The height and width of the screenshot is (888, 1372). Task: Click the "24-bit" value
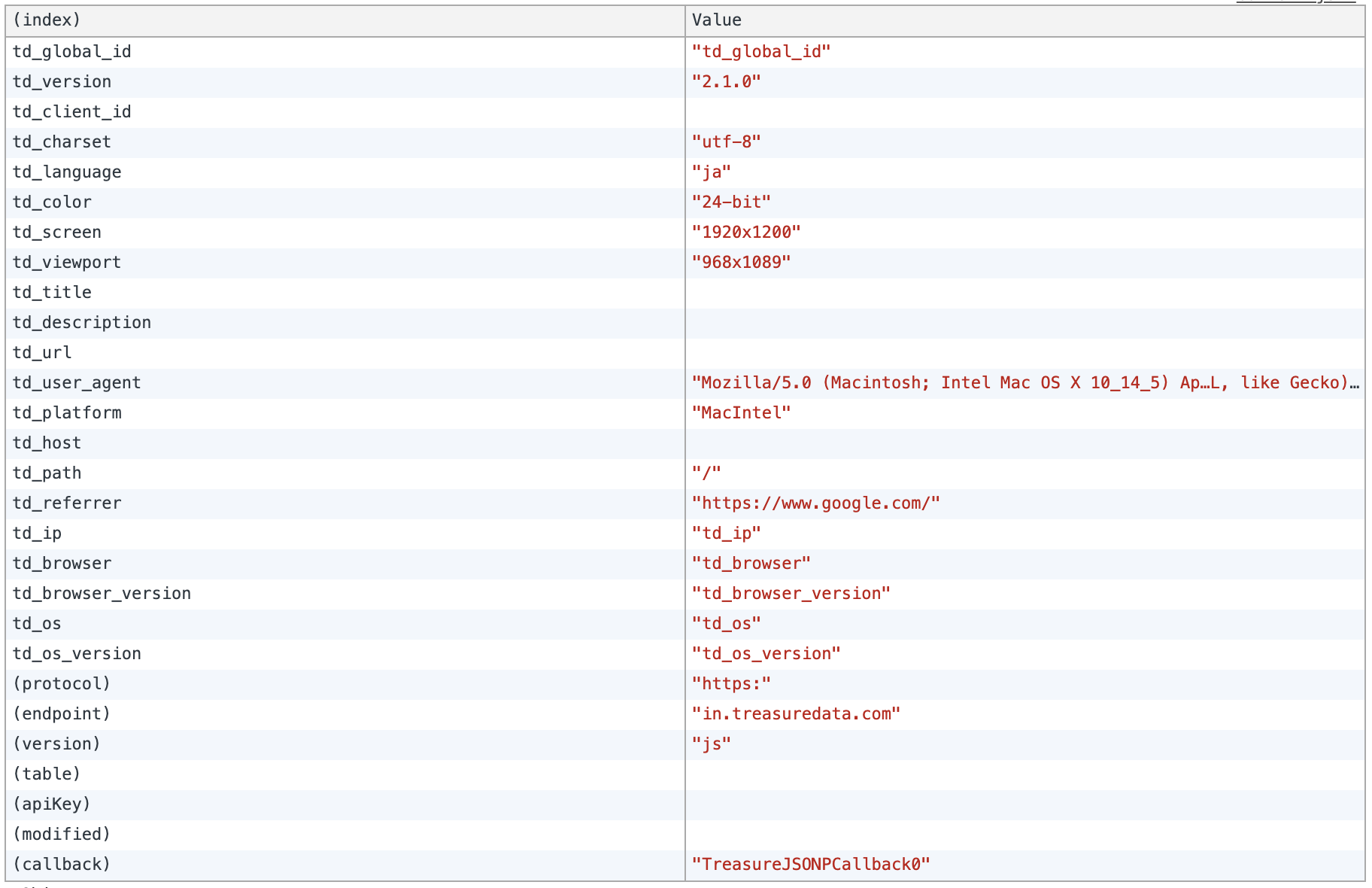732,202
